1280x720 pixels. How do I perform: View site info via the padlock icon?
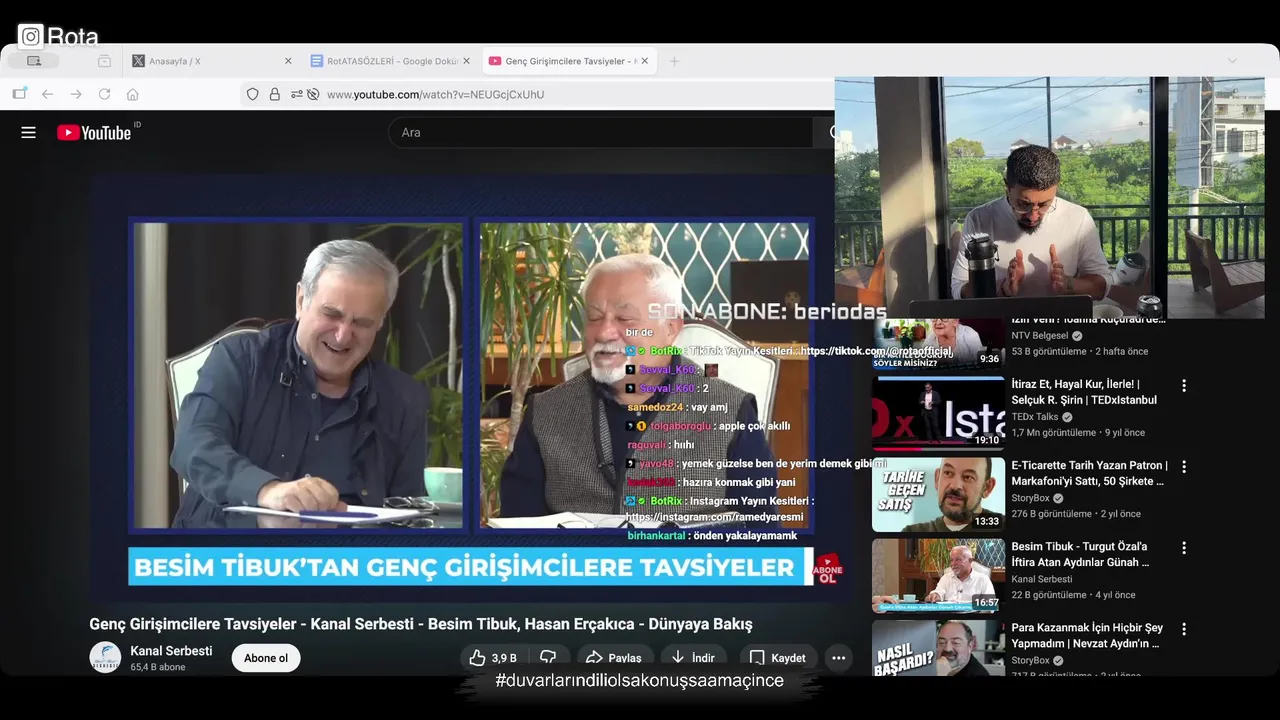coord(275,94)
